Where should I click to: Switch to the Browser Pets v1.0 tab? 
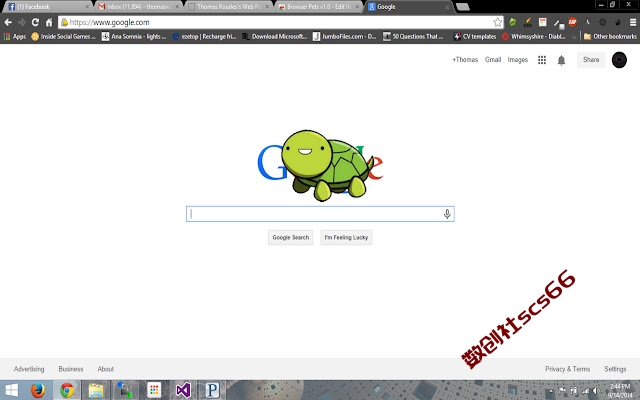tap(319, 7)
